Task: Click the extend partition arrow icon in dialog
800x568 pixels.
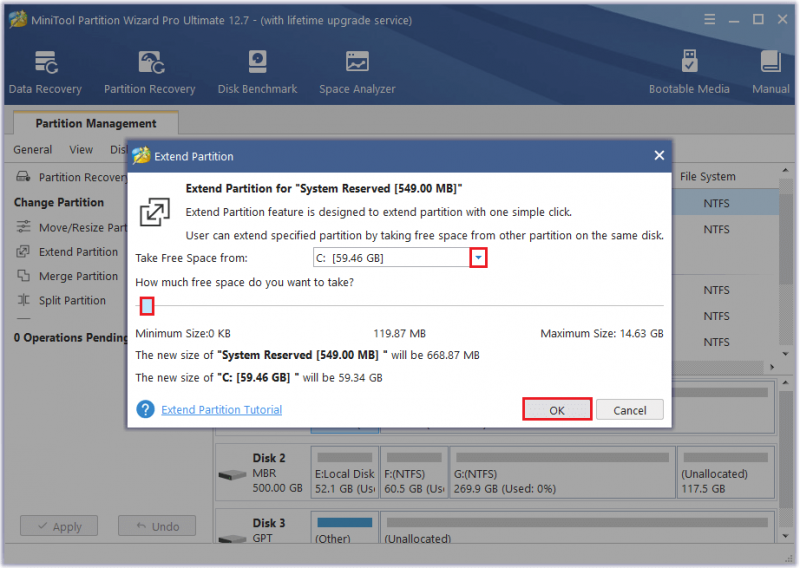Action: pos(155,212)
